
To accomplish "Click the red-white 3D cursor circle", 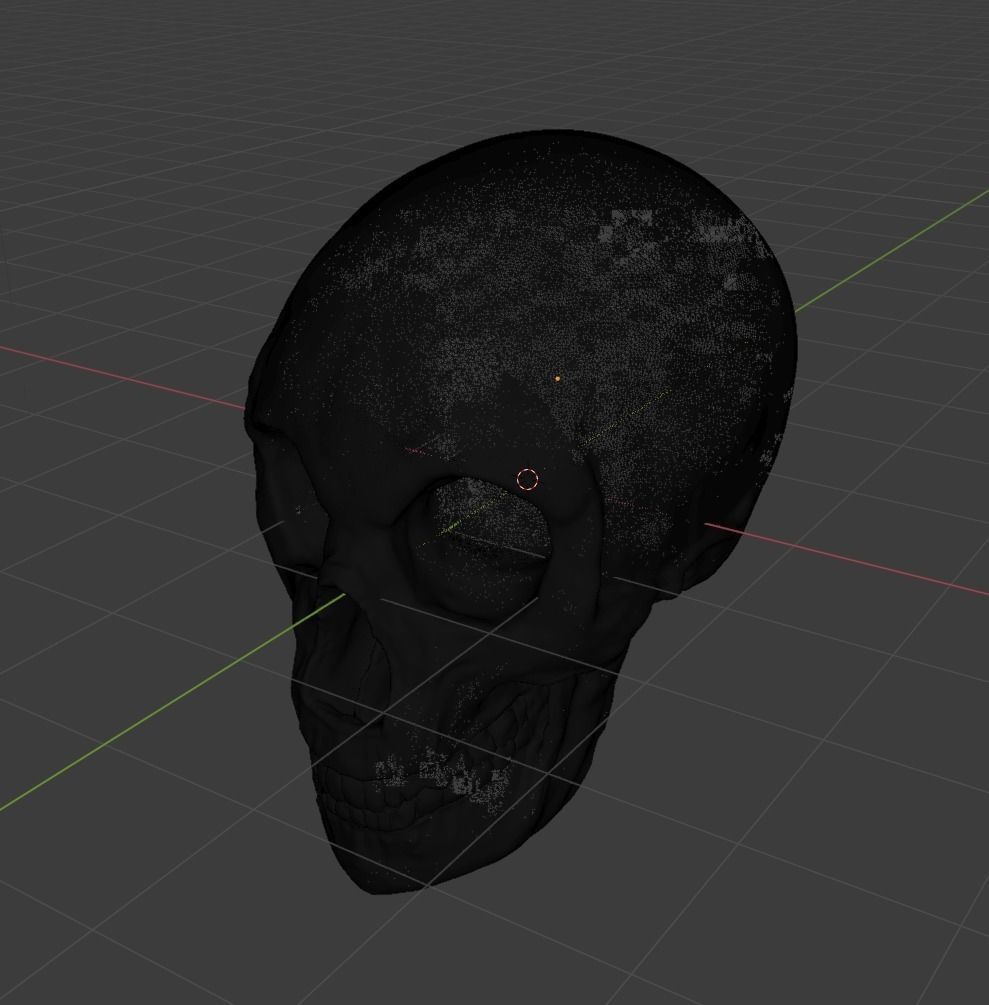I will click(528, 479).
